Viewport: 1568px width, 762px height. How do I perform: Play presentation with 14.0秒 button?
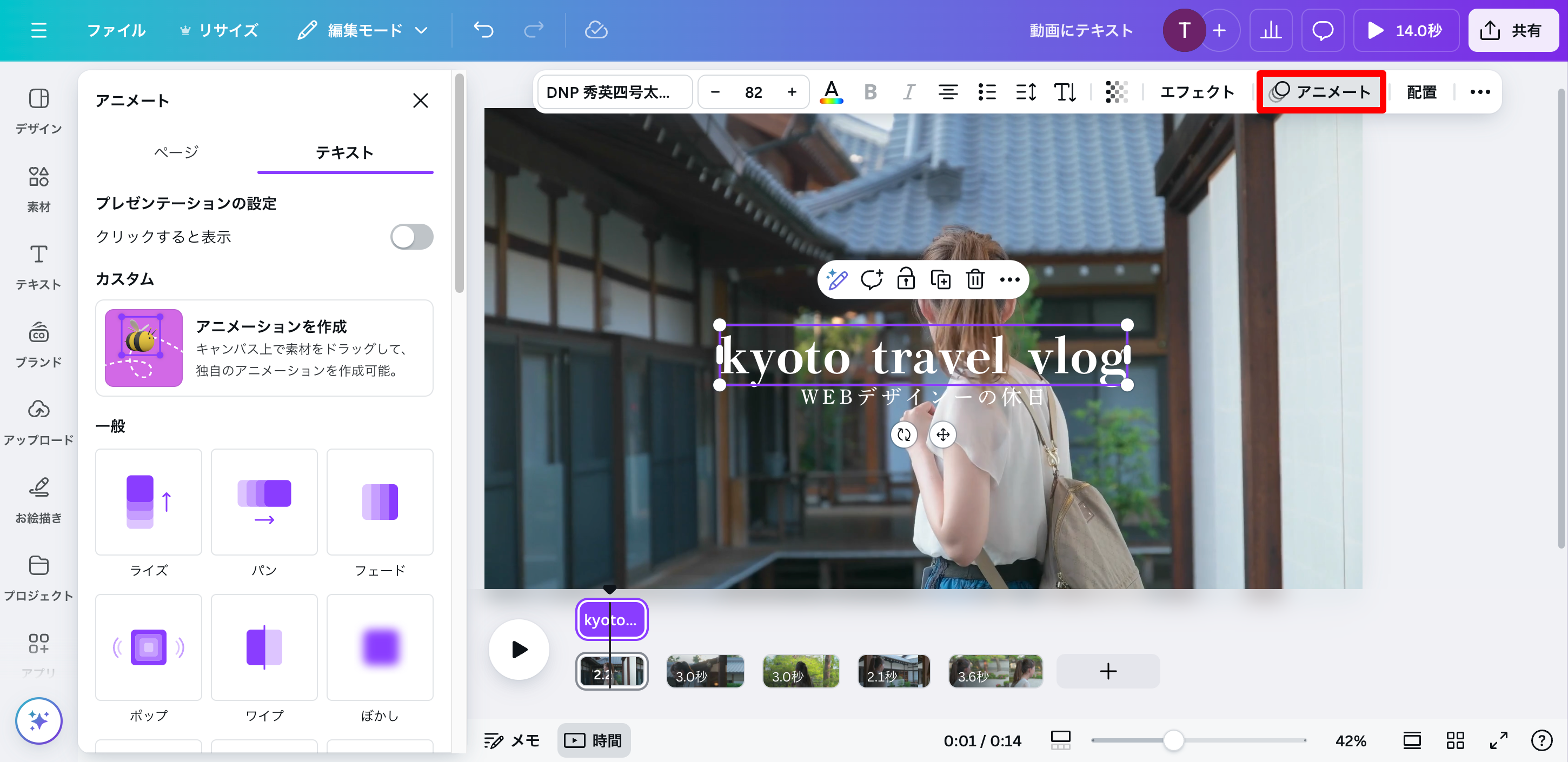pos(1406,30)
